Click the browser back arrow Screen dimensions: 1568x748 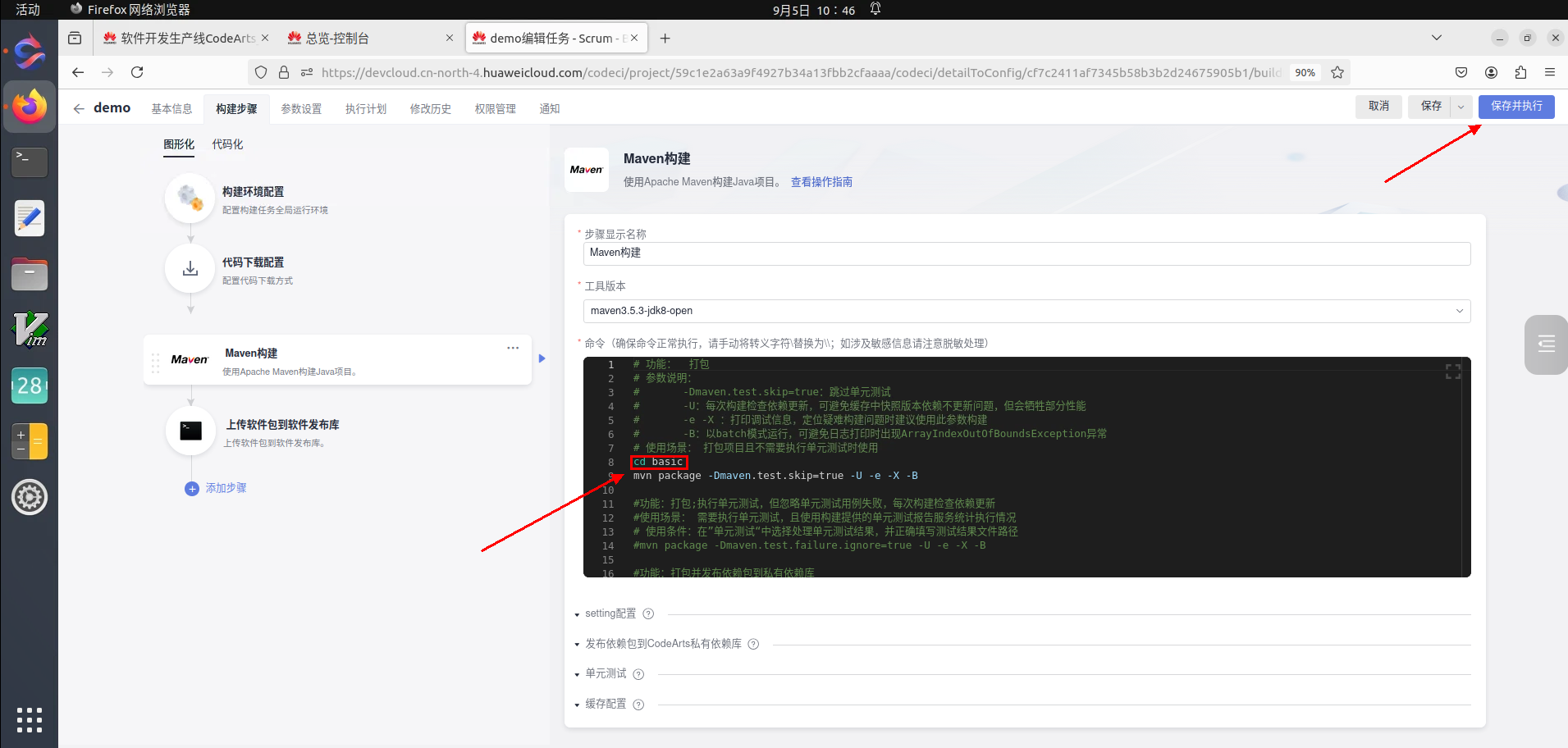click(78, 72)
